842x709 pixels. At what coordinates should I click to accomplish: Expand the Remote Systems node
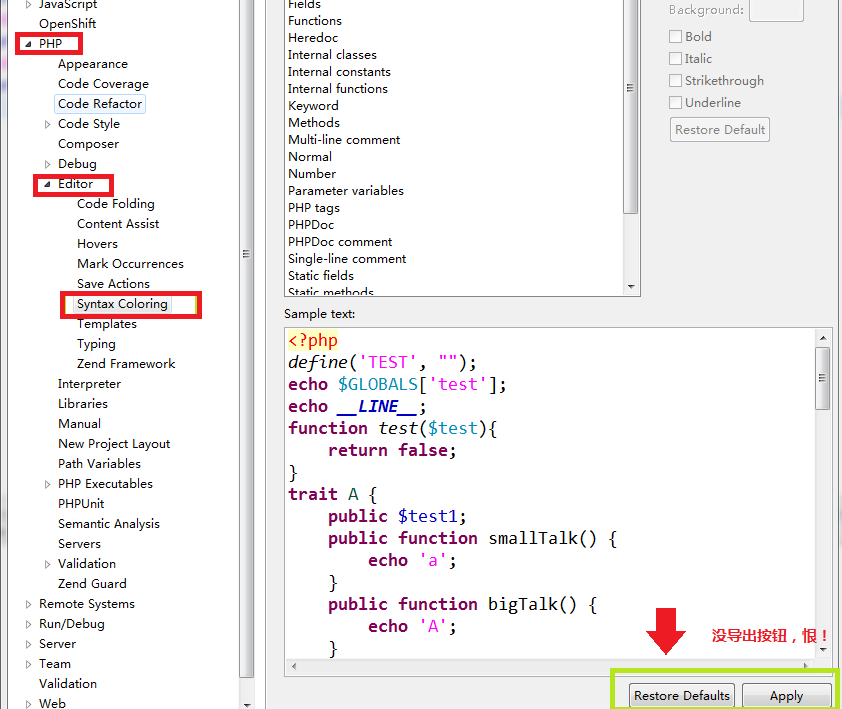pos(28,604)
